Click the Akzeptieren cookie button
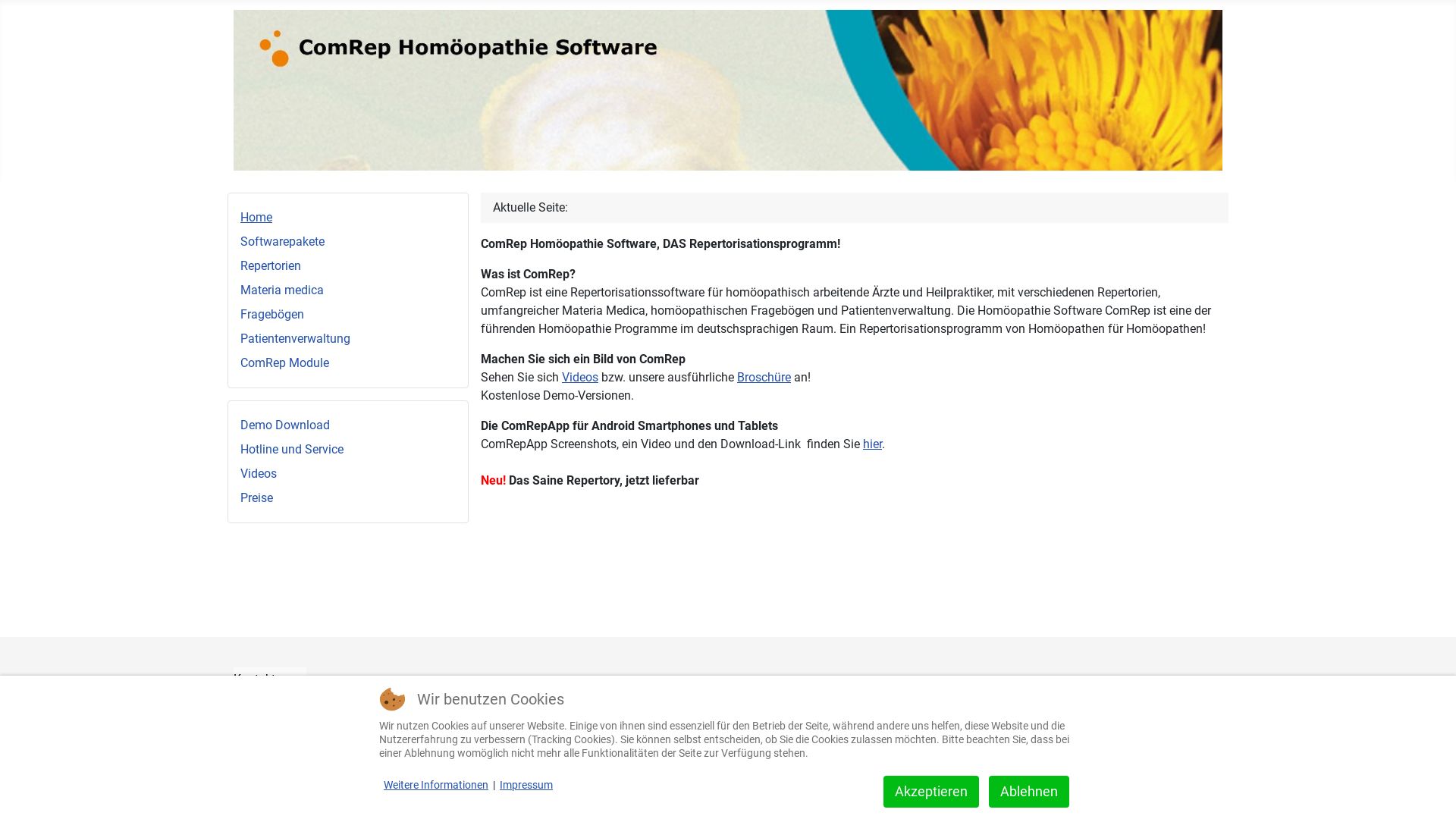Screen dimensions: 1456x819 coord(931,791)
